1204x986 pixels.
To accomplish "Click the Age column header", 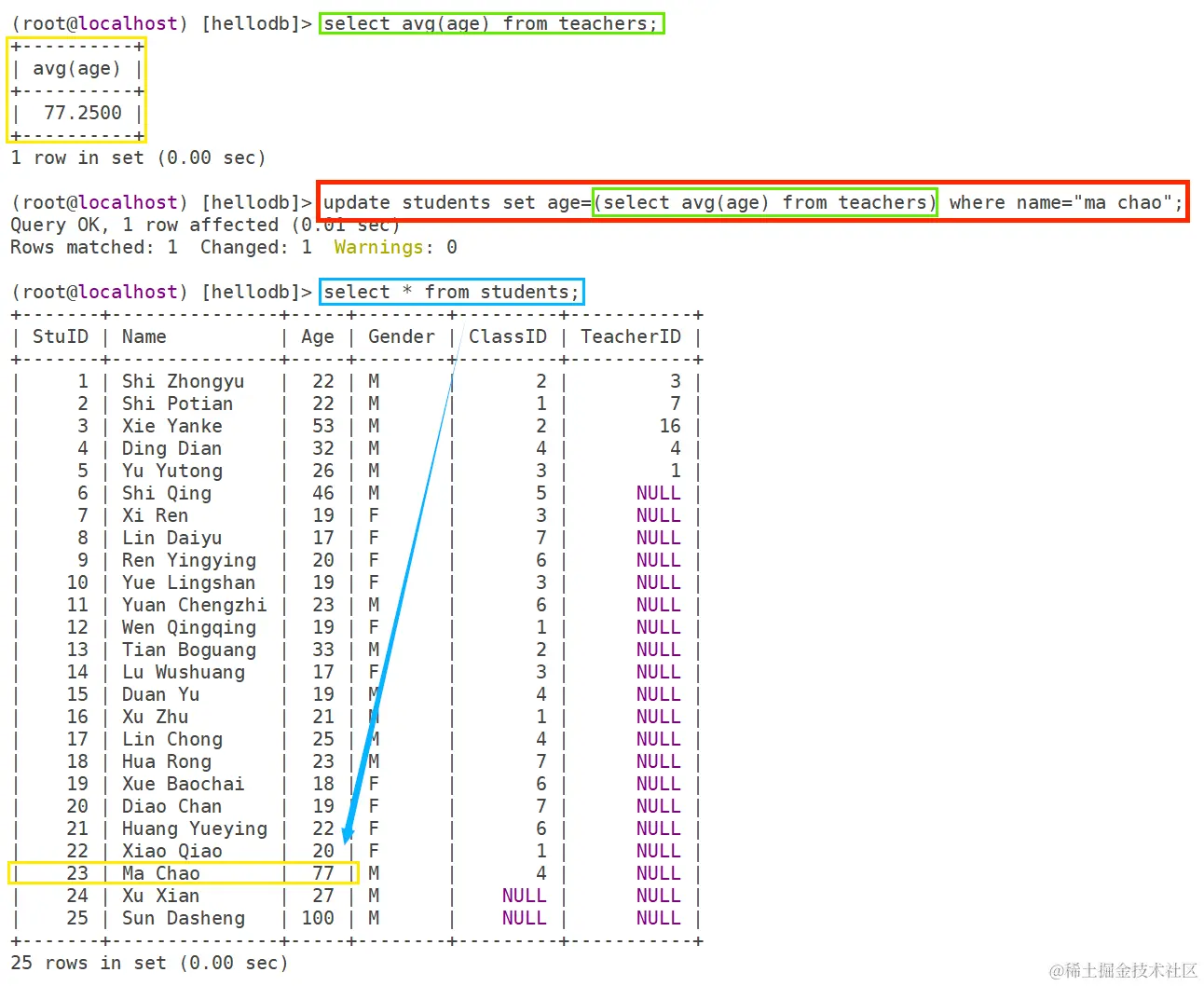I will [x=318, y=336].
